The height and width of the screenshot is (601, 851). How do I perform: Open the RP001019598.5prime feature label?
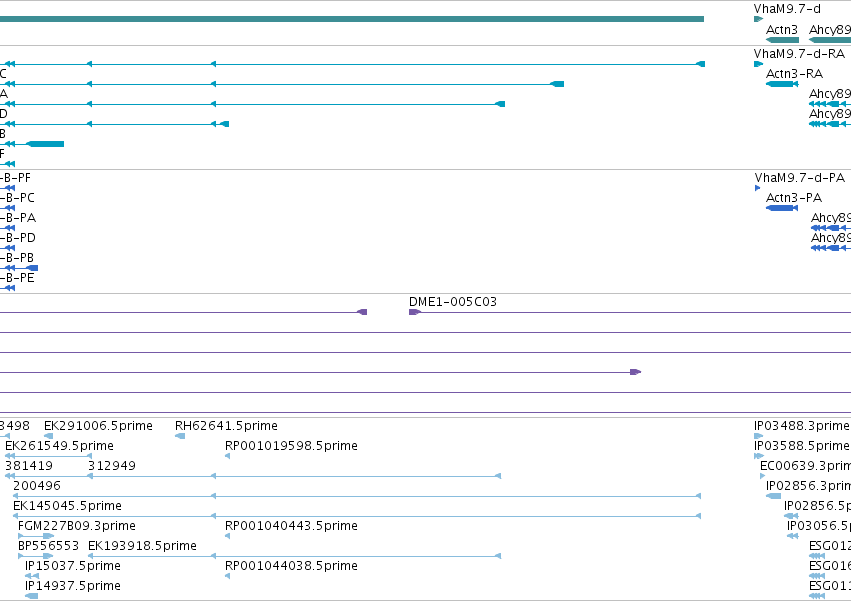coord(291,446)
